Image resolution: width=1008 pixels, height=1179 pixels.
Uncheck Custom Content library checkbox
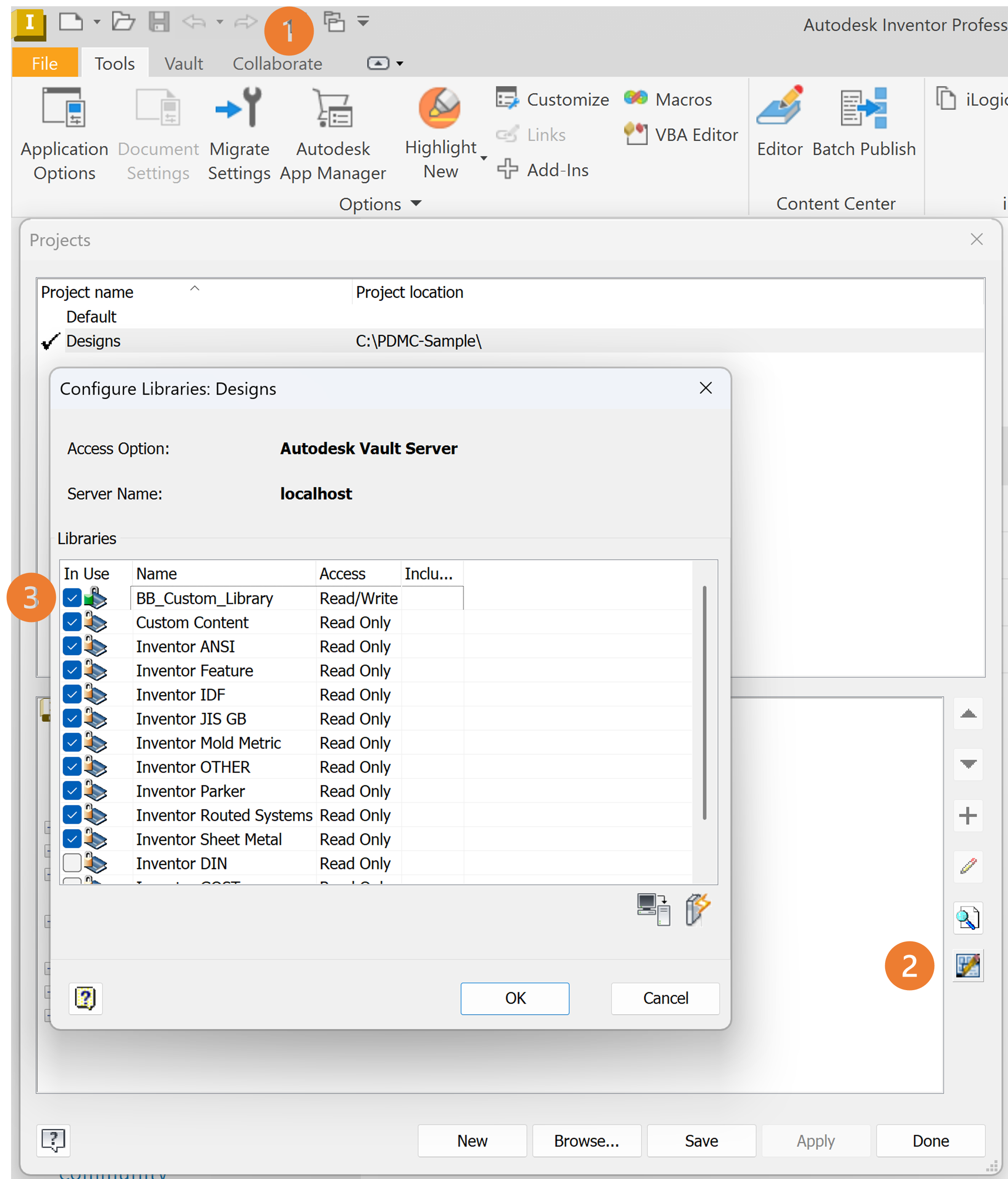click(x=72, y=622)
